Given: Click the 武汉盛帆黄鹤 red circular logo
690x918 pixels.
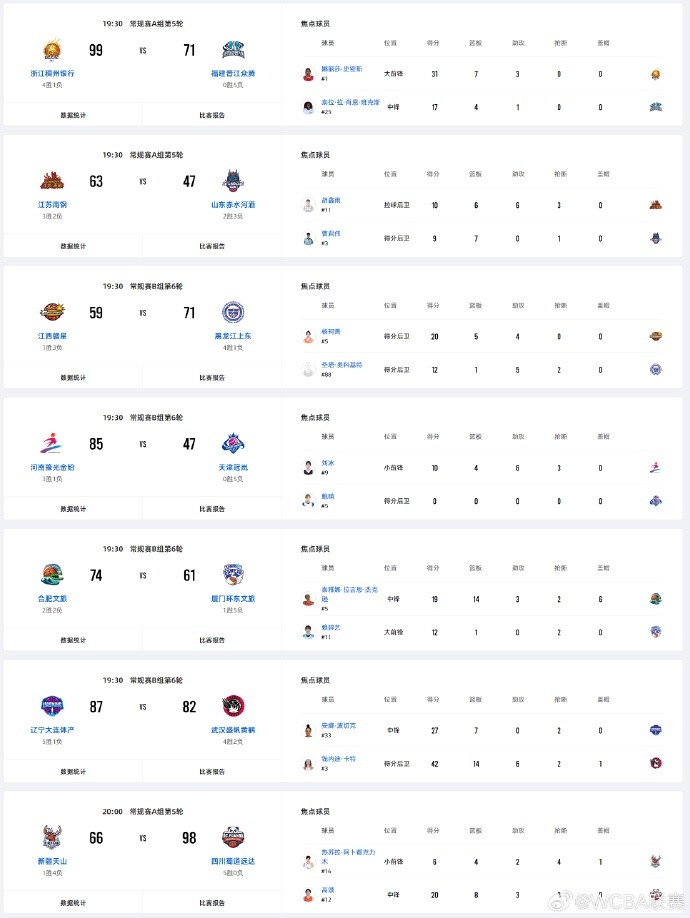Looking at the screenshot, I should point(233,706).
